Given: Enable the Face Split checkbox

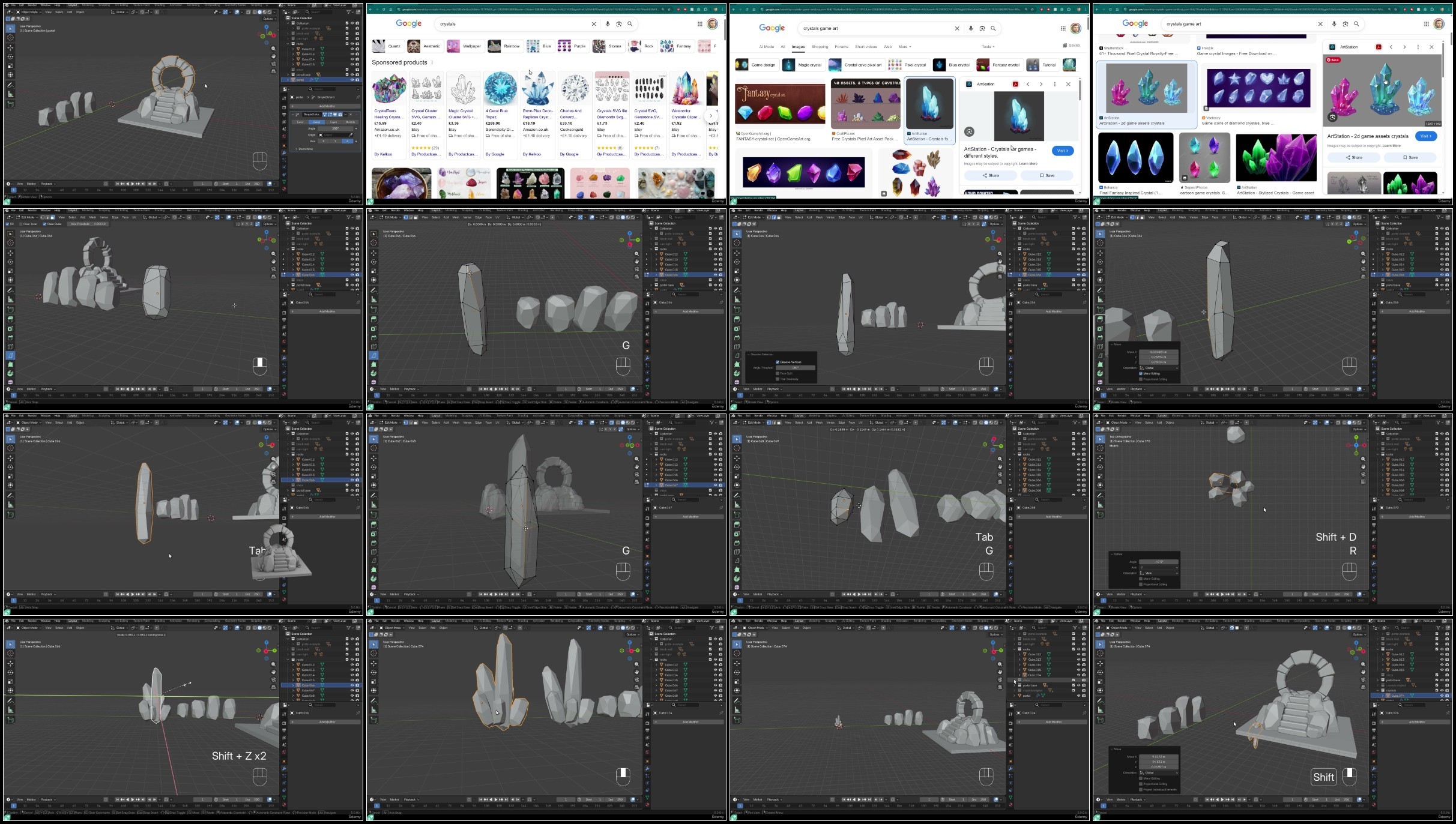Looking at the screenshot, I should pos(778,373).
